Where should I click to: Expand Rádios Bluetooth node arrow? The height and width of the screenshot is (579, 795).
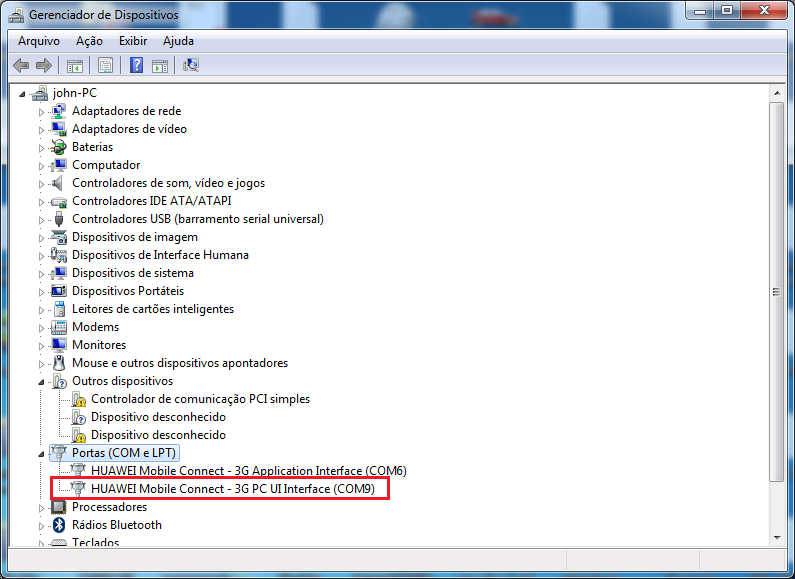coord(42,526)
